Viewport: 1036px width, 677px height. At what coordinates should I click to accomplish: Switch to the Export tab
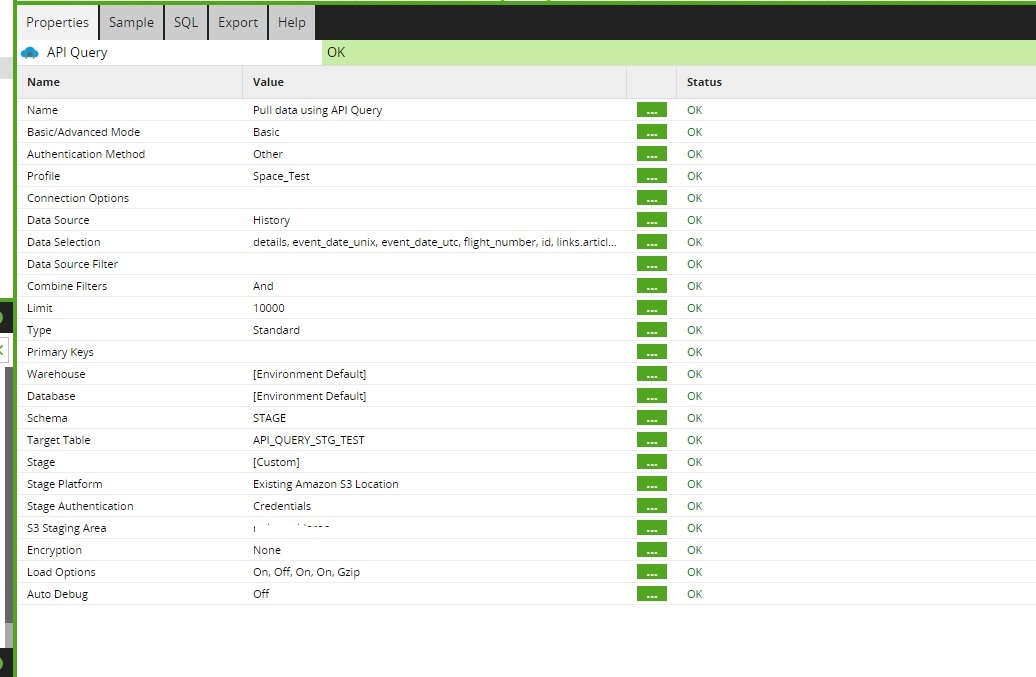237,22
